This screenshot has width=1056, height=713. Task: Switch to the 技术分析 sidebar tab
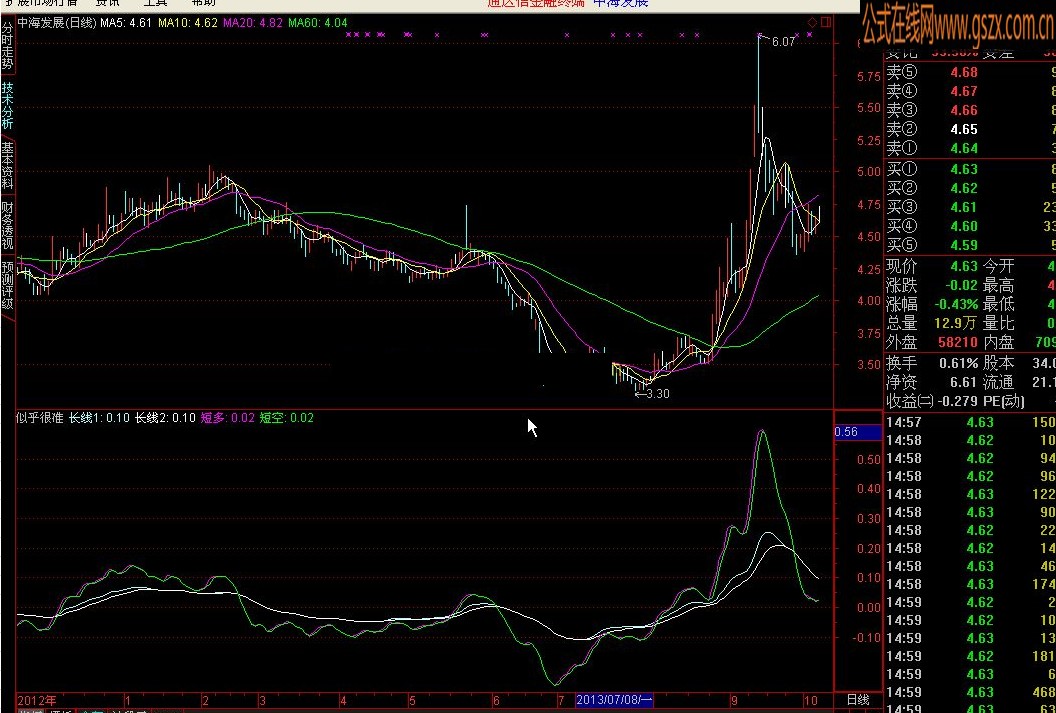(7, 106)
